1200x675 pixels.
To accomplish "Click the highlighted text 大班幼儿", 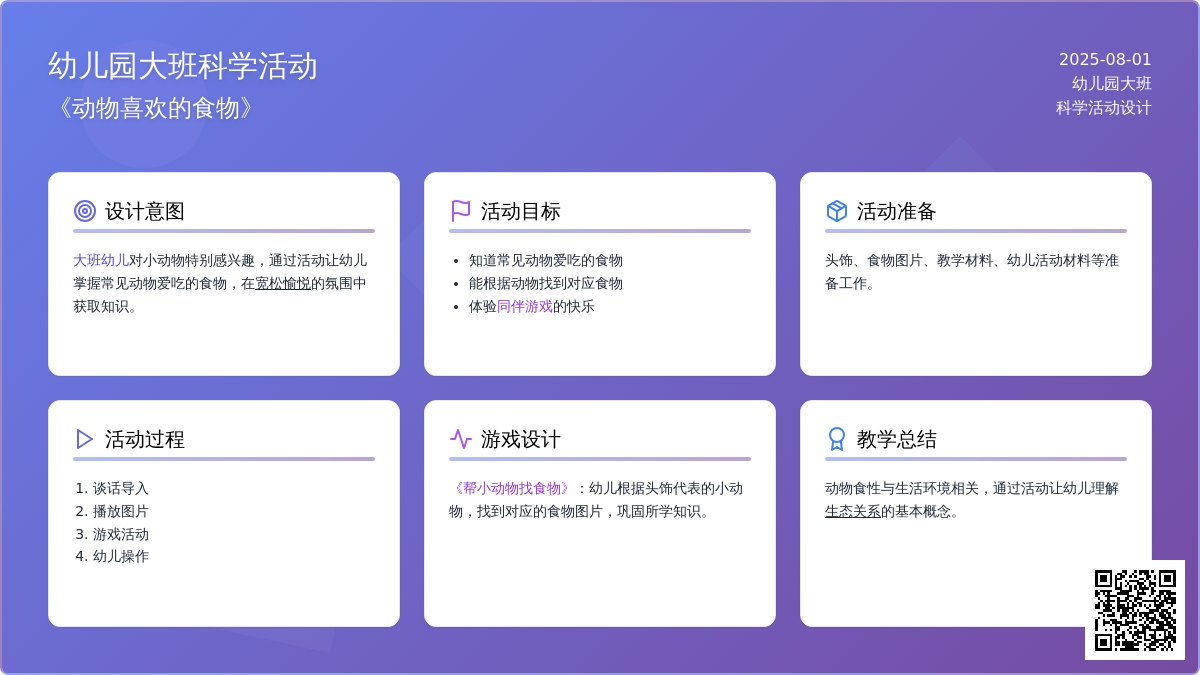I will click(x=101, y=260).
